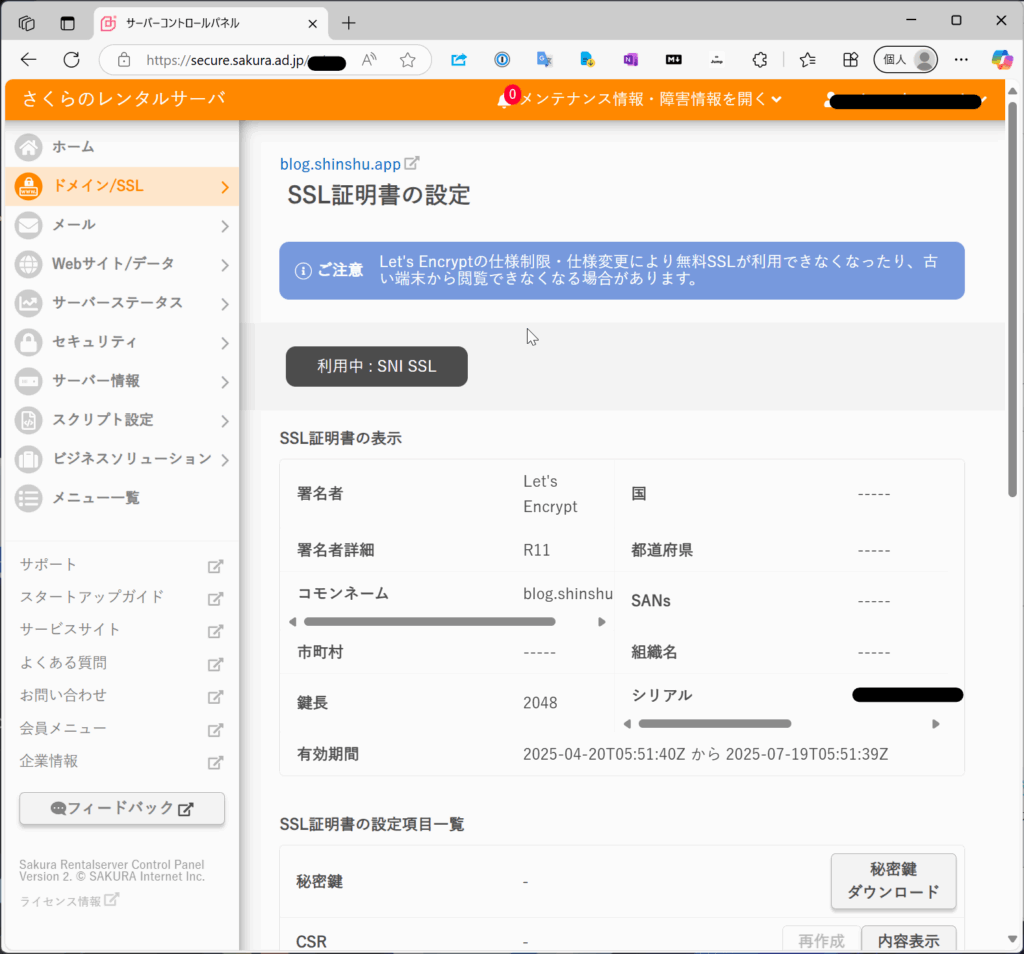Image resolution: width=1024 pixels, height=954 pixels.
Task: Open the Google Translate extension
Action: click(x=545, y=60)
